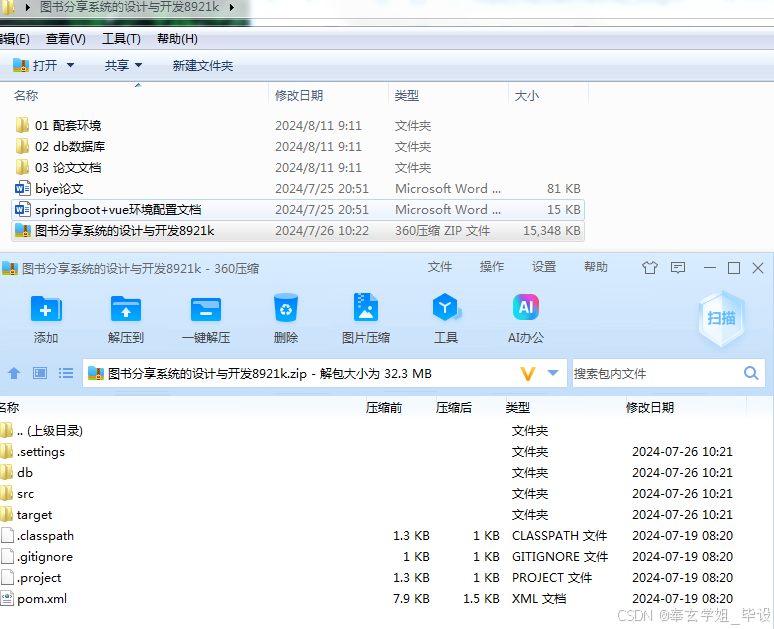The width and height of the screenshot is (774, 629).
Task: Select the 图书分享系统 ZIP file icon in Explorer
Action: coord(23,230)
